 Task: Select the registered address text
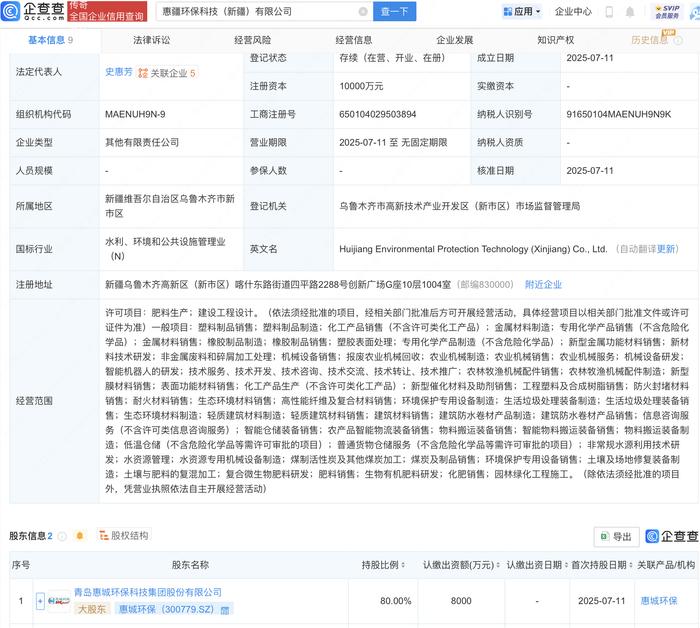tap(278, 285)
